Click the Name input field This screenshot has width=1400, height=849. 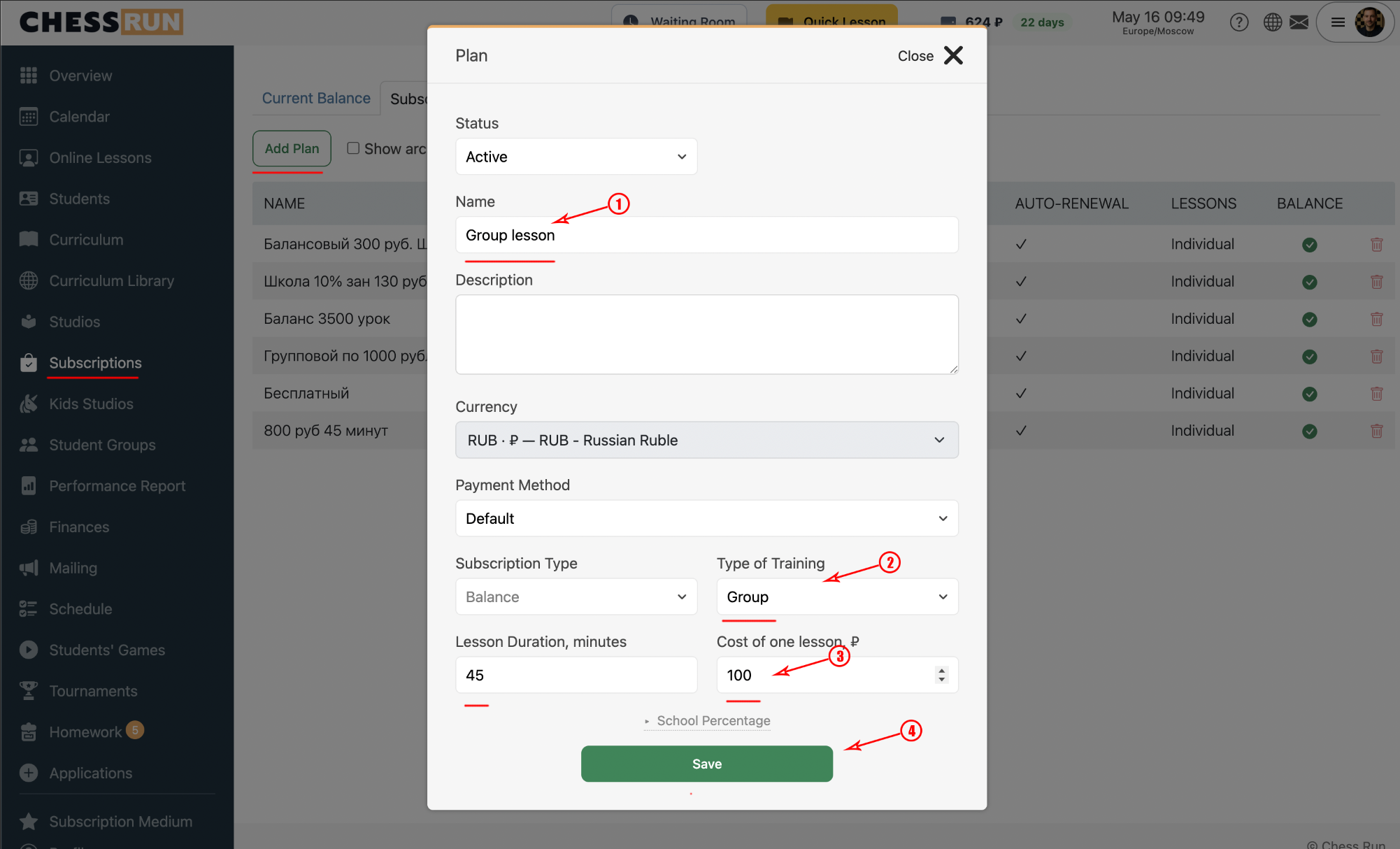point(706,235)
